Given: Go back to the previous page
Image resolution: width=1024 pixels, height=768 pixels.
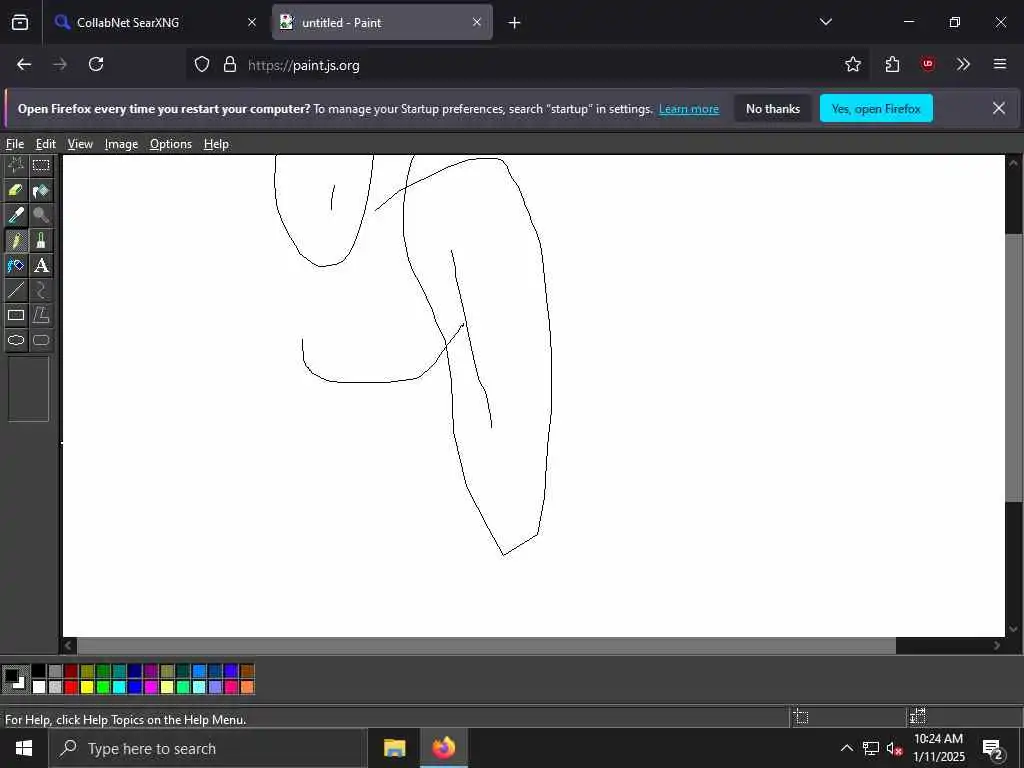Looking at the screenshot, I should pos(24,64).
